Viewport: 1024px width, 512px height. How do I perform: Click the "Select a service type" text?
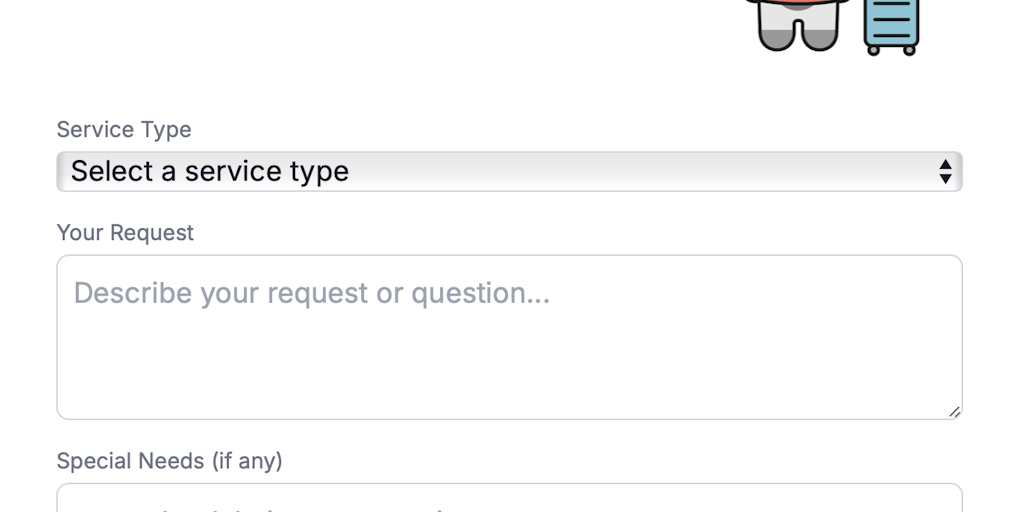click(210, 171)
